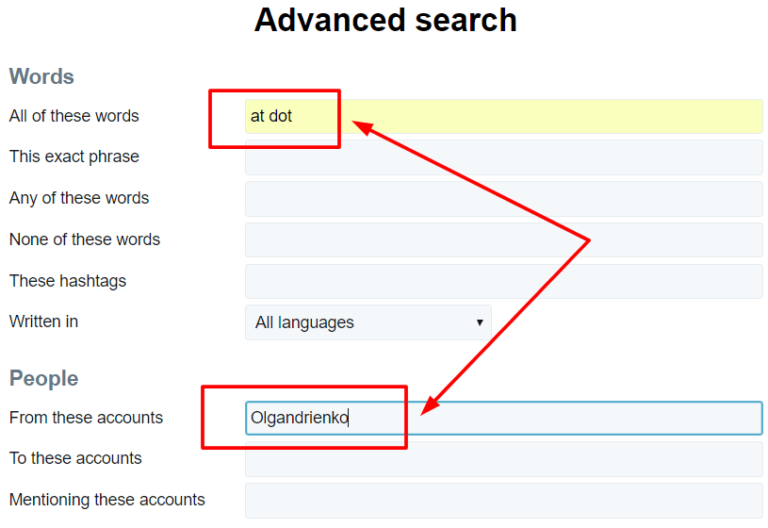Image resolution: width=768 pixels, height=528 pixels.
Task: Click into the 'None of these words' field
Action: (x=504, y=240)
